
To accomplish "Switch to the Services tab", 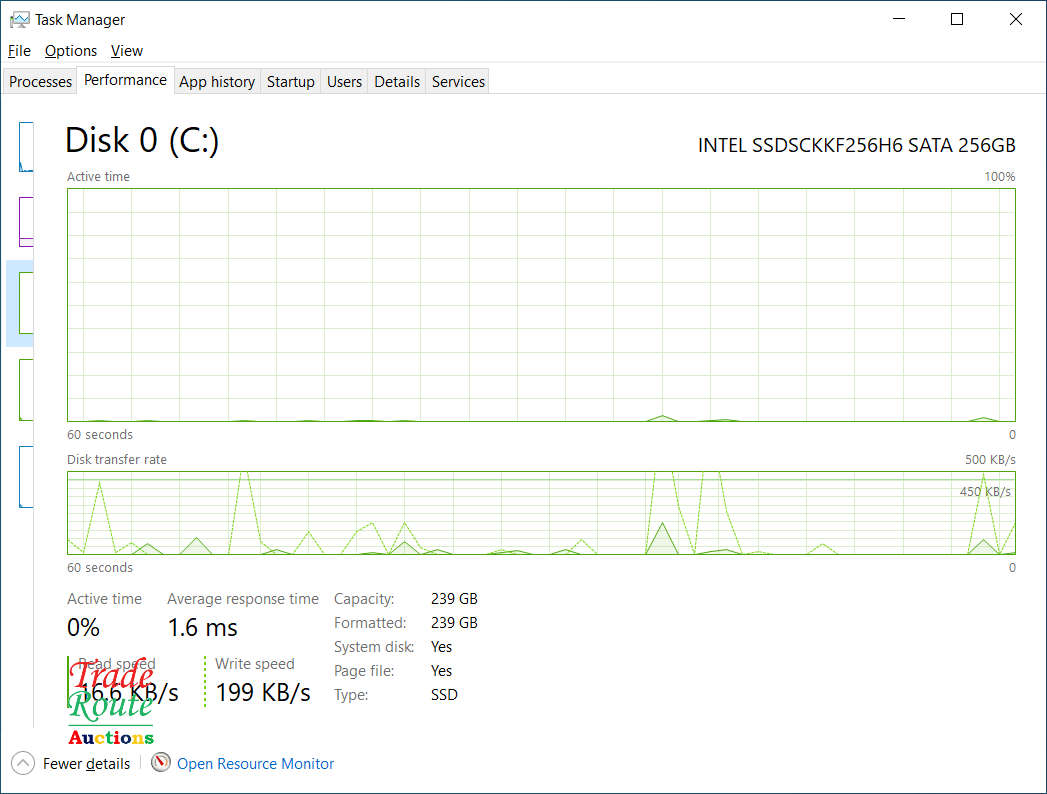I will tap(458, 81).
